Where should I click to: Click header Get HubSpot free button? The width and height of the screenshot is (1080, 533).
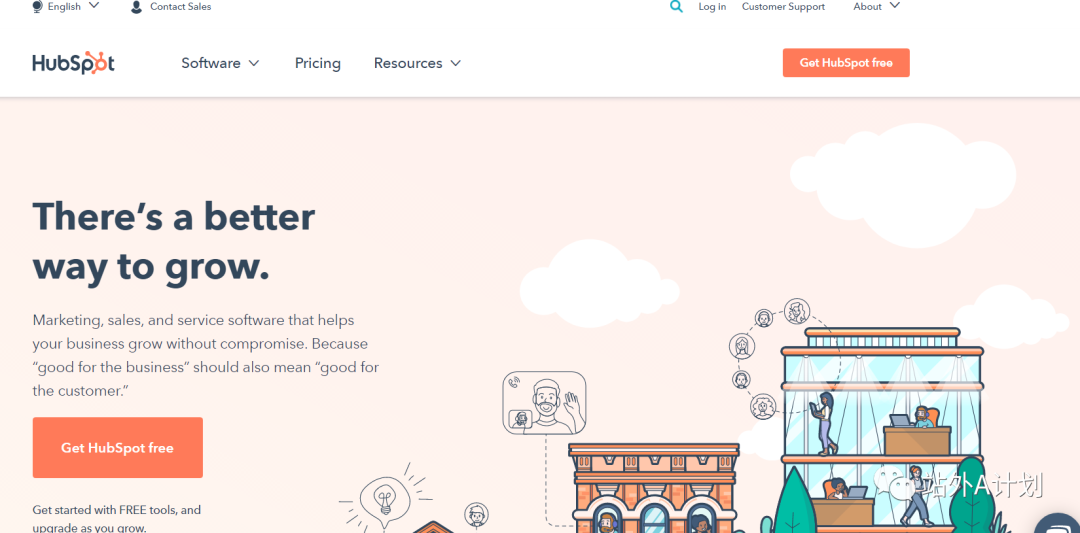click(846, 63)
